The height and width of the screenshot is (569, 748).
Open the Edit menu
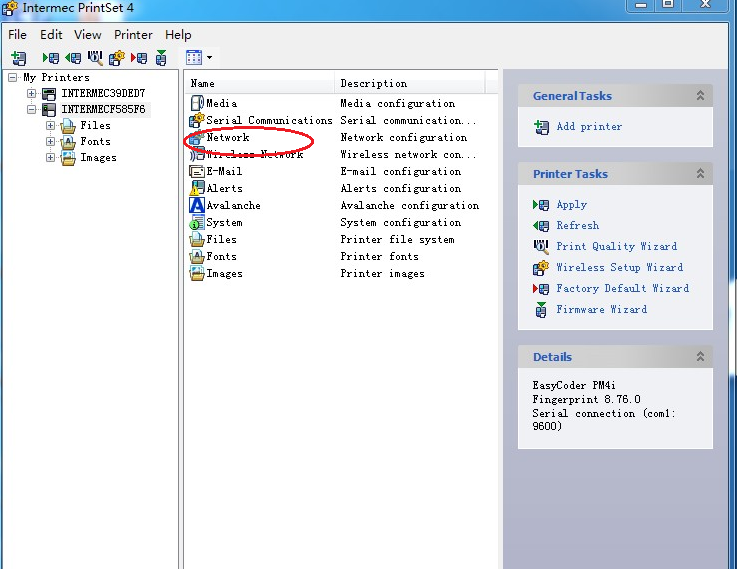click(x=51, y=35)
